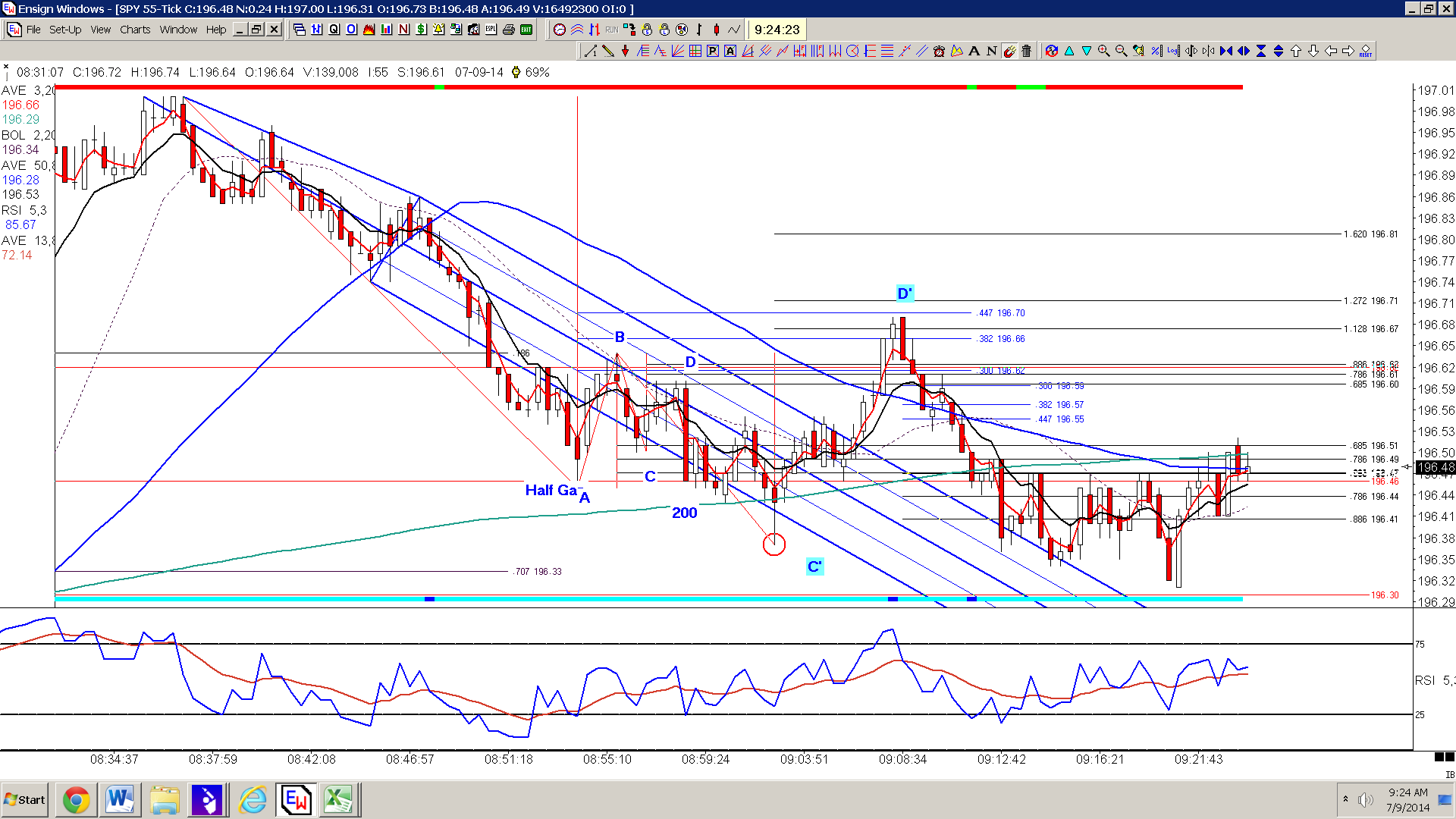
Task: Click the printer icon in toolbar
Action: (509, 30)
